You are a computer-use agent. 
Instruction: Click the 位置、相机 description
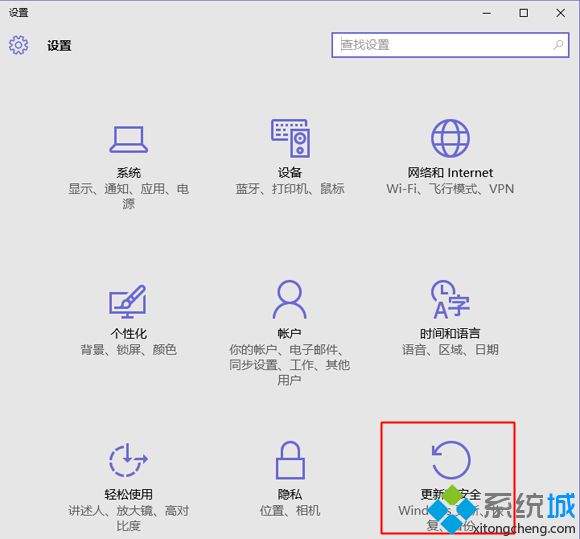pyautogui.click(x=290, y=511)
